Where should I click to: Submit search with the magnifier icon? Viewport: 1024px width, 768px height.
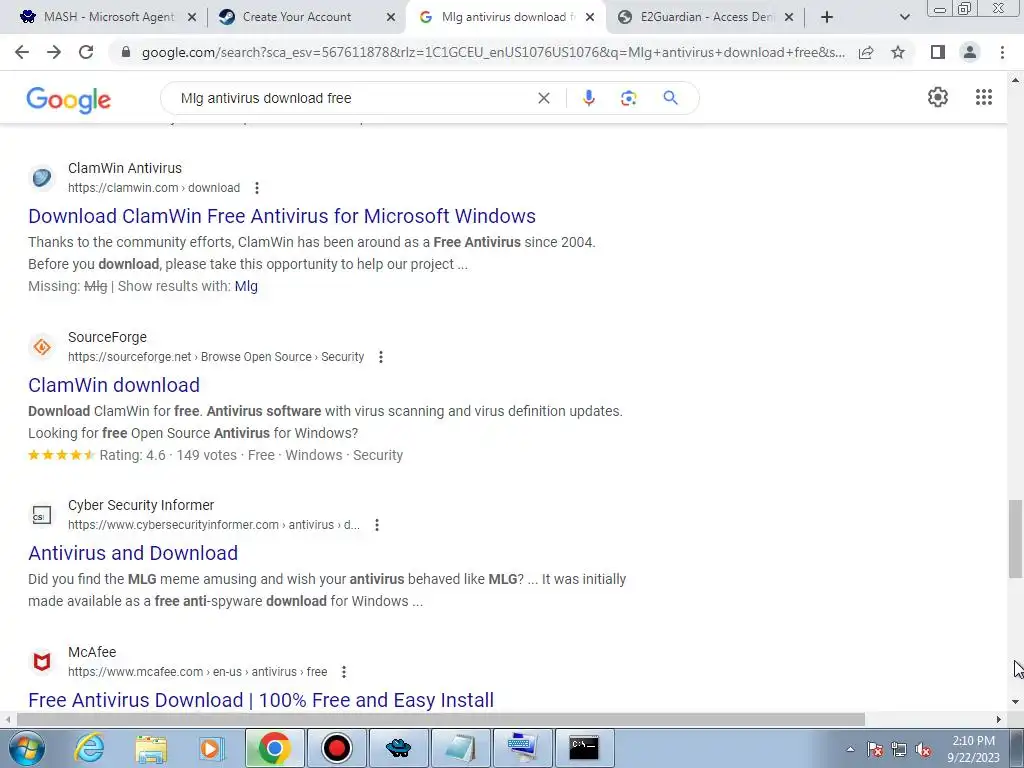pos(670,98)
